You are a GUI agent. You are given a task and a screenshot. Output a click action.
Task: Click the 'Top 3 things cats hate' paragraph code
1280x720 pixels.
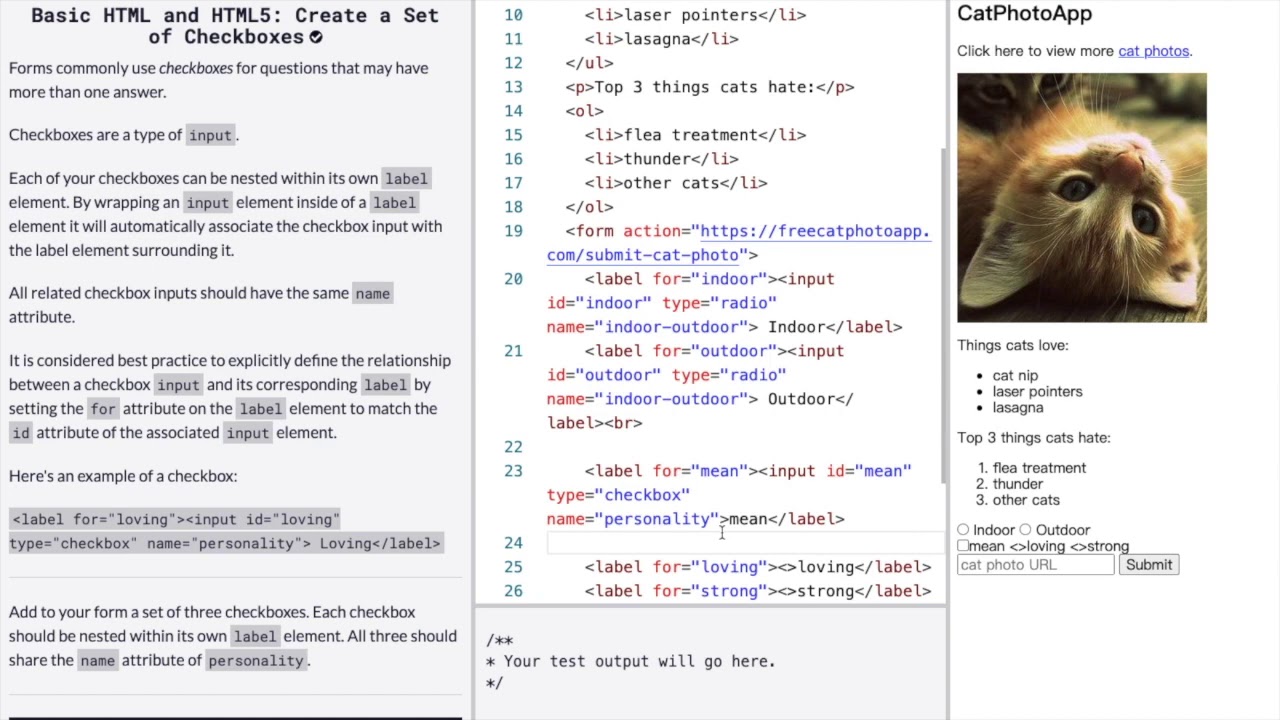(709, 87)
